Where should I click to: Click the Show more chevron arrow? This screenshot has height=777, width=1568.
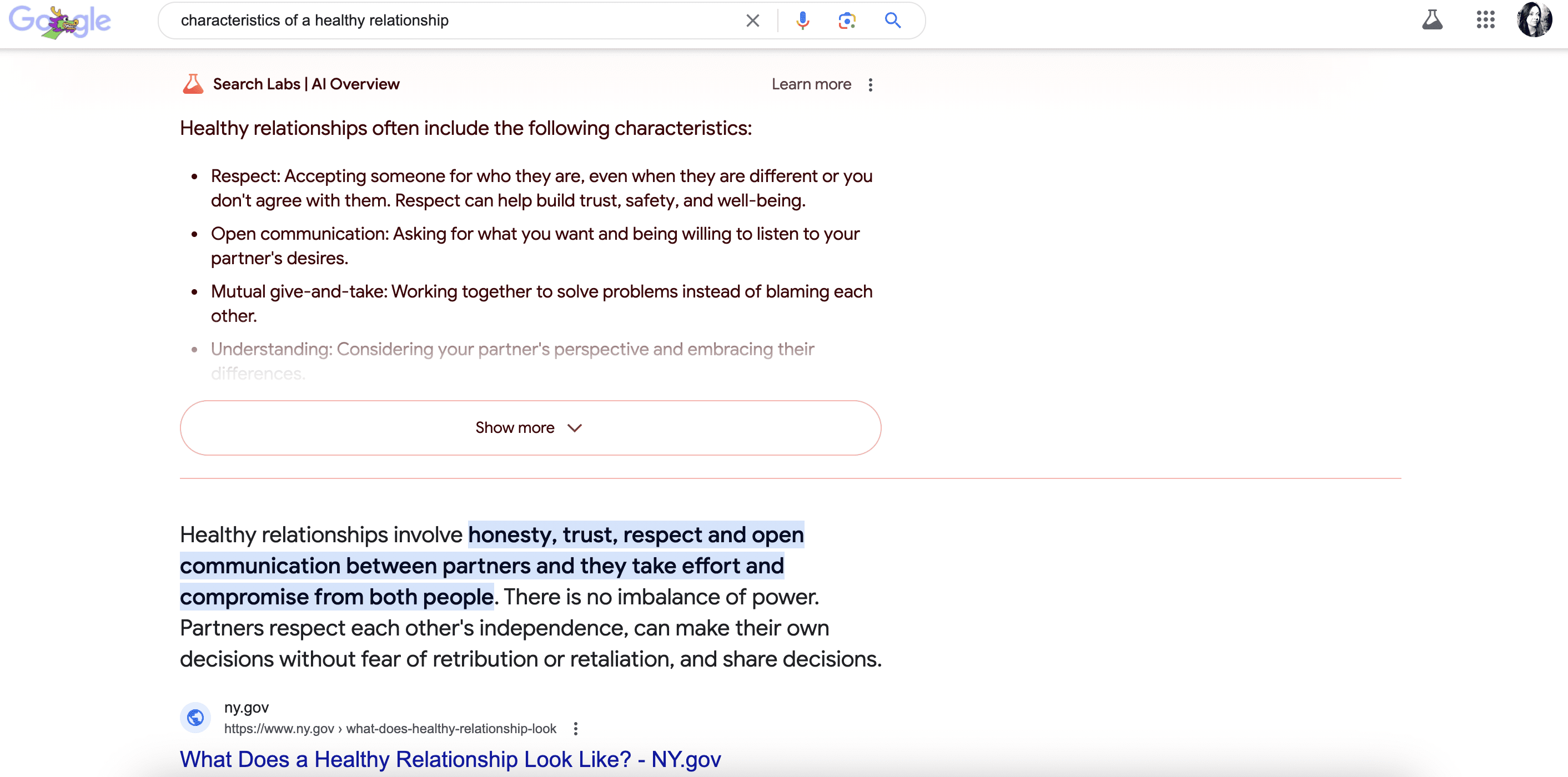575,428
